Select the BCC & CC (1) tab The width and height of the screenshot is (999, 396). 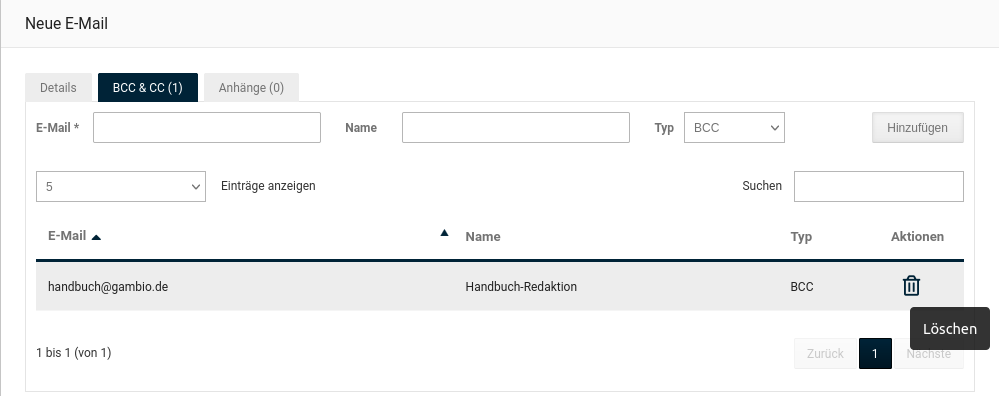[x=148, y=88]
